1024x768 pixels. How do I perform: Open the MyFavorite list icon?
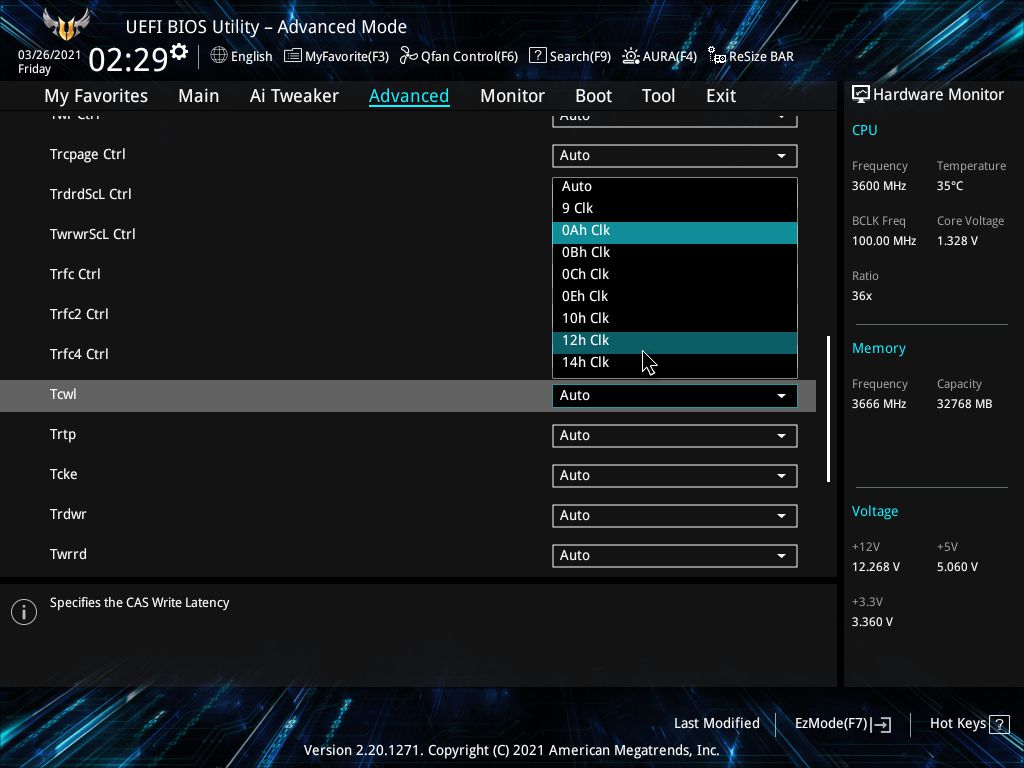coord(293,56)
